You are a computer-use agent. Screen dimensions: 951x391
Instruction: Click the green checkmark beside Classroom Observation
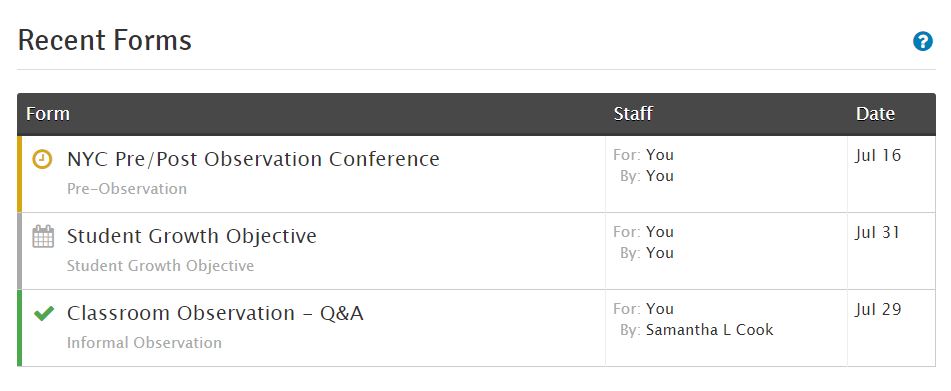click(x=44, y=313)
